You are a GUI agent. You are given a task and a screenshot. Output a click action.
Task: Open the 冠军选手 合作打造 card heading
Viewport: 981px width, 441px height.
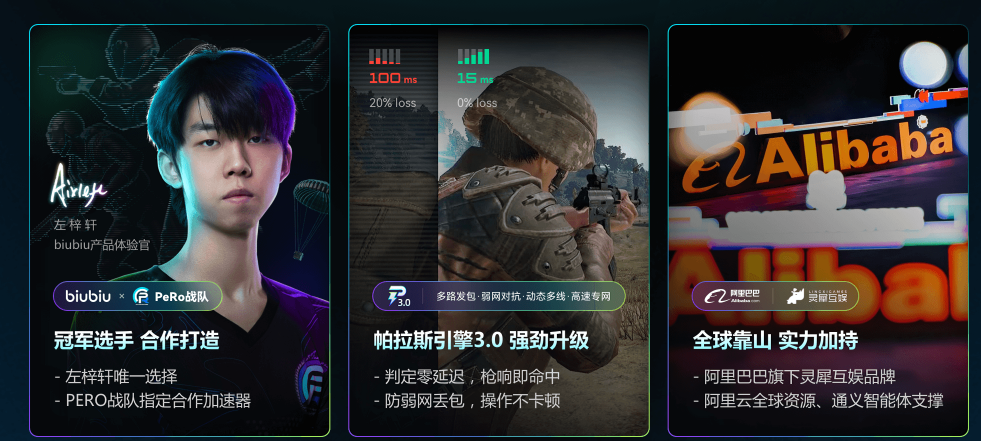(136, 341)
